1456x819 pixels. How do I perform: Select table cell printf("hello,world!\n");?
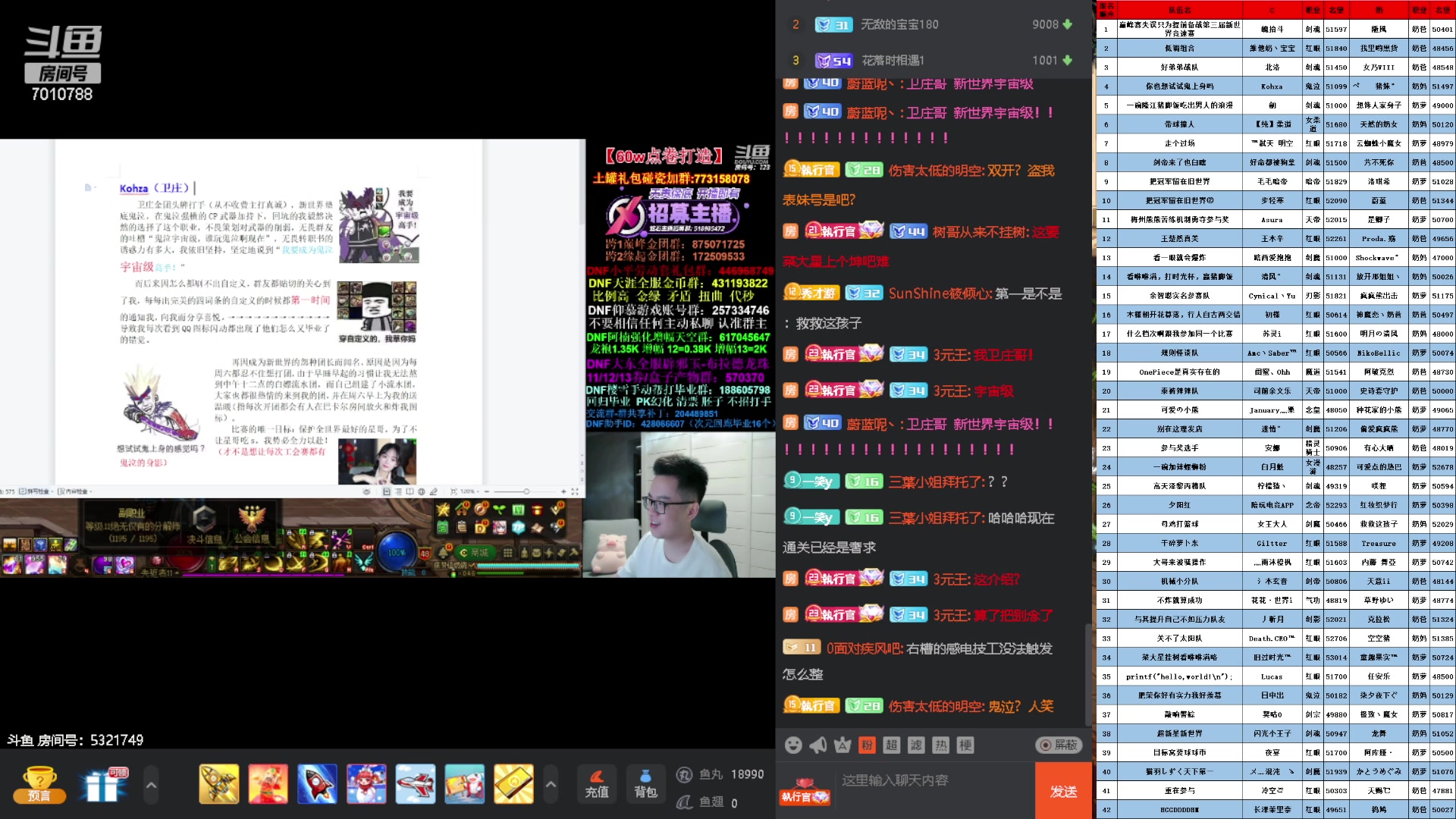point(1179,677)
